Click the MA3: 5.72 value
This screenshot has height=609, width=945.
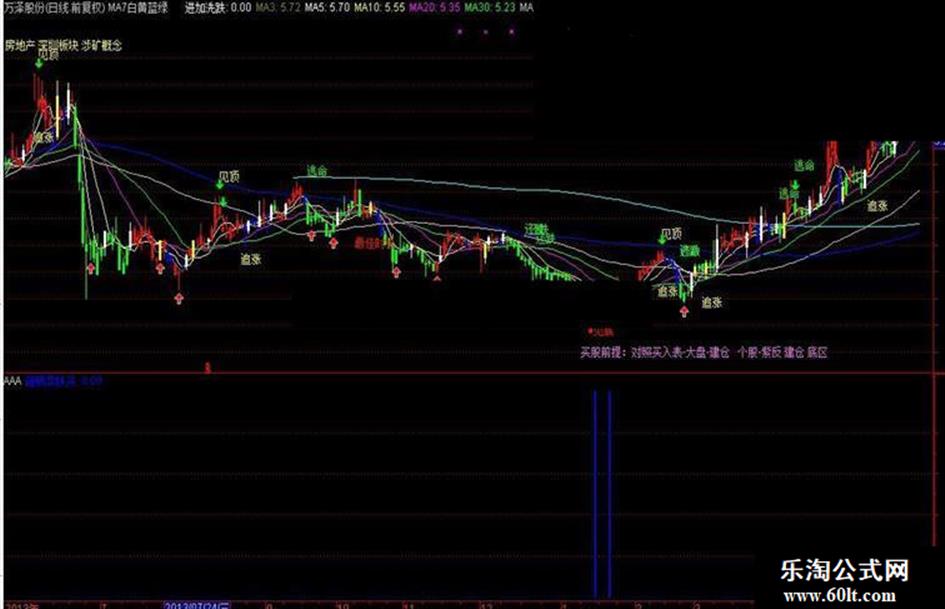(x=278, y=7)
